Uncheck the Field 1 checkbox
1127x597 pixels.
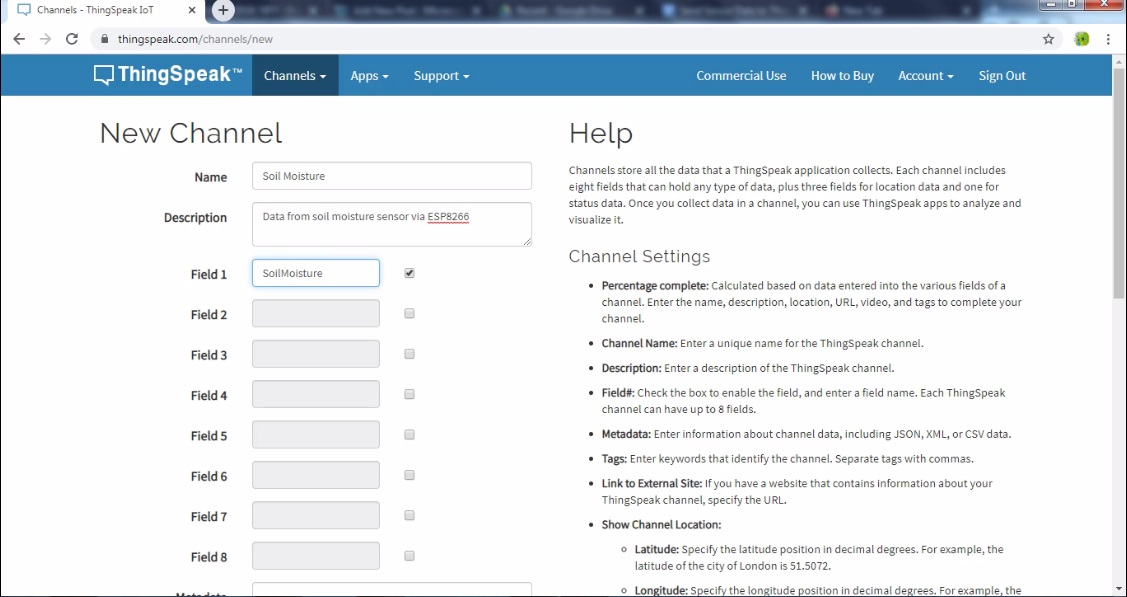[409, 273]
